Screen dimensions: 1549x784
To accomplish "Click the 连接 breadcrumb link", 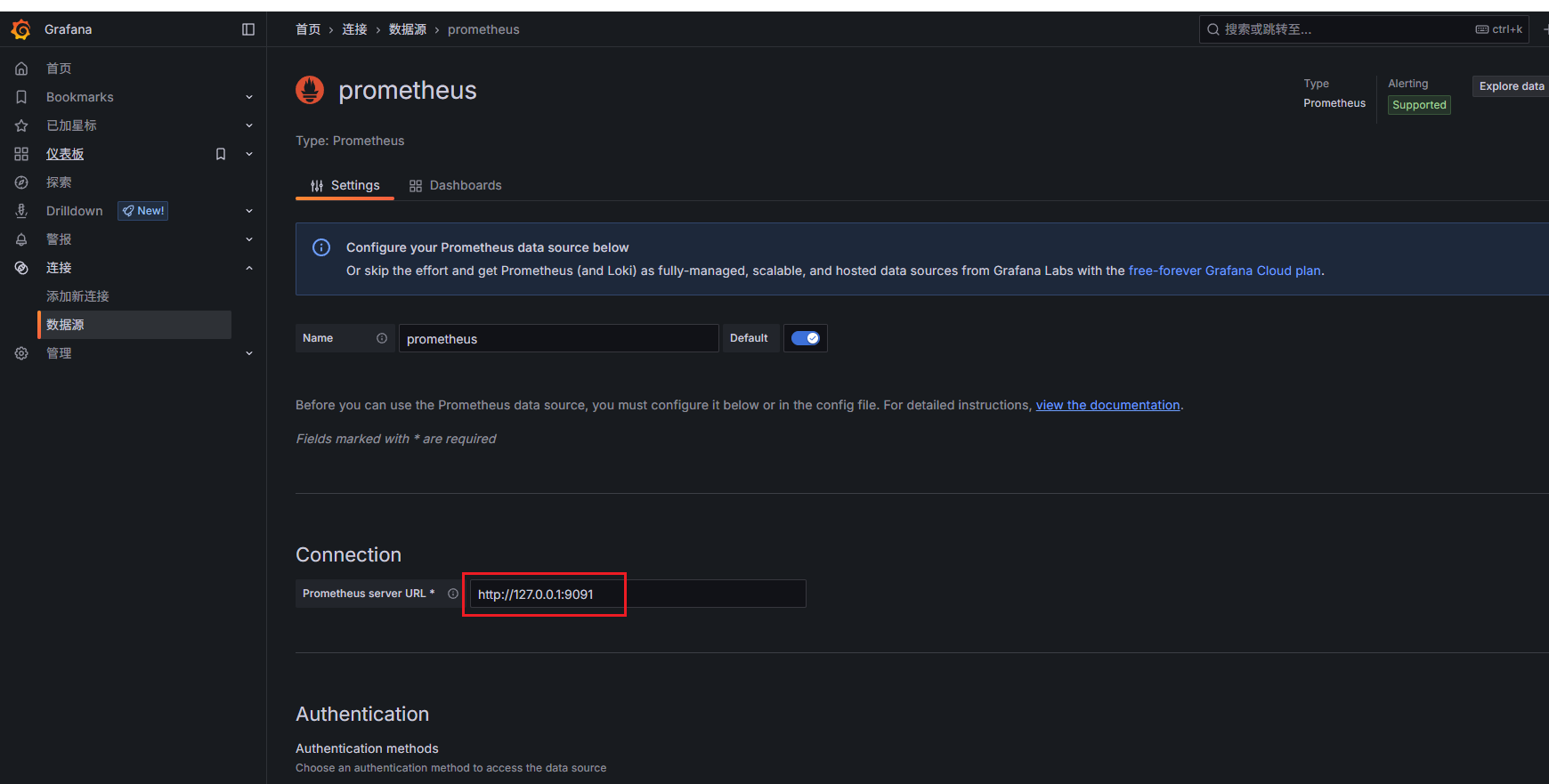I will [354, 29].
